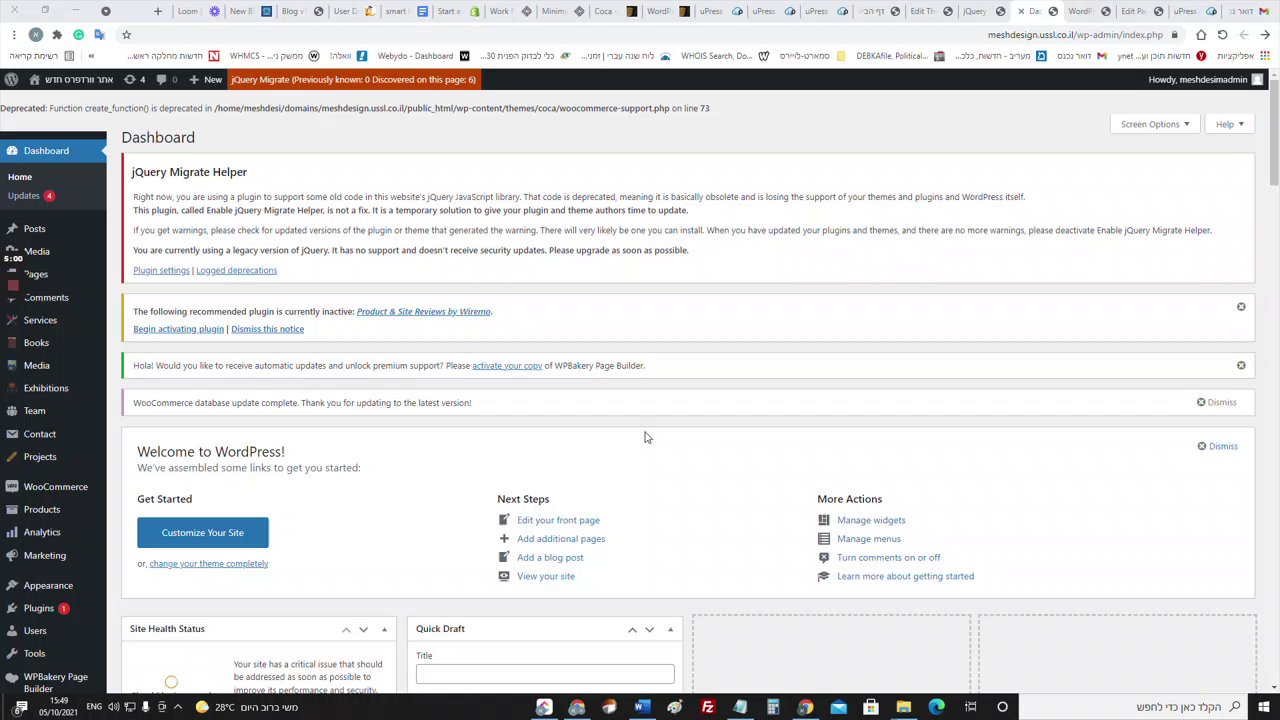Click into the Quick Draft Title field
The image size is (1280, 720).
tap(545, 674)
